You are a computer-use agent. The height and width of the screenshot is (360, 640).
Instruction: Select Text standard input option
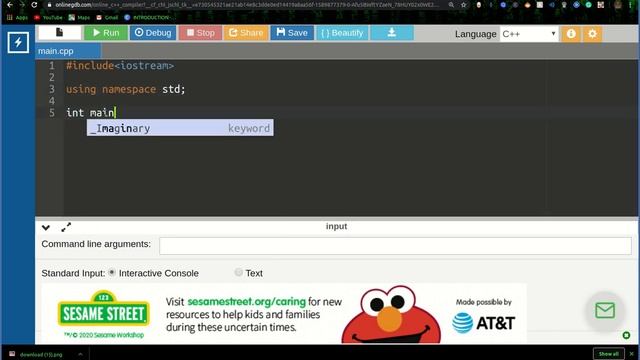coord(238,272)
